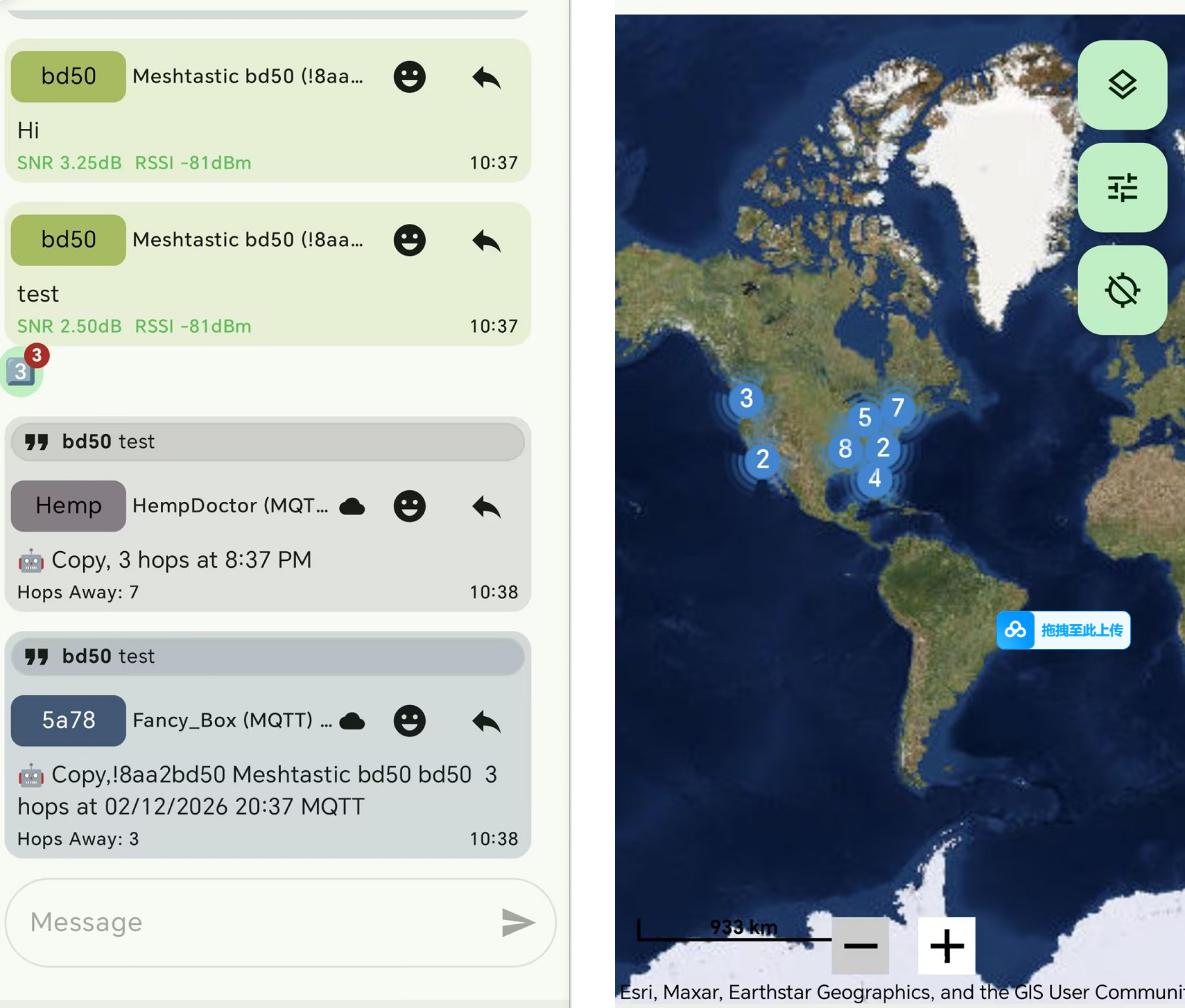Reply to HempDoctor's copy message
The height and width of the screenshot is (1008, 1185).
click(486, 507)
